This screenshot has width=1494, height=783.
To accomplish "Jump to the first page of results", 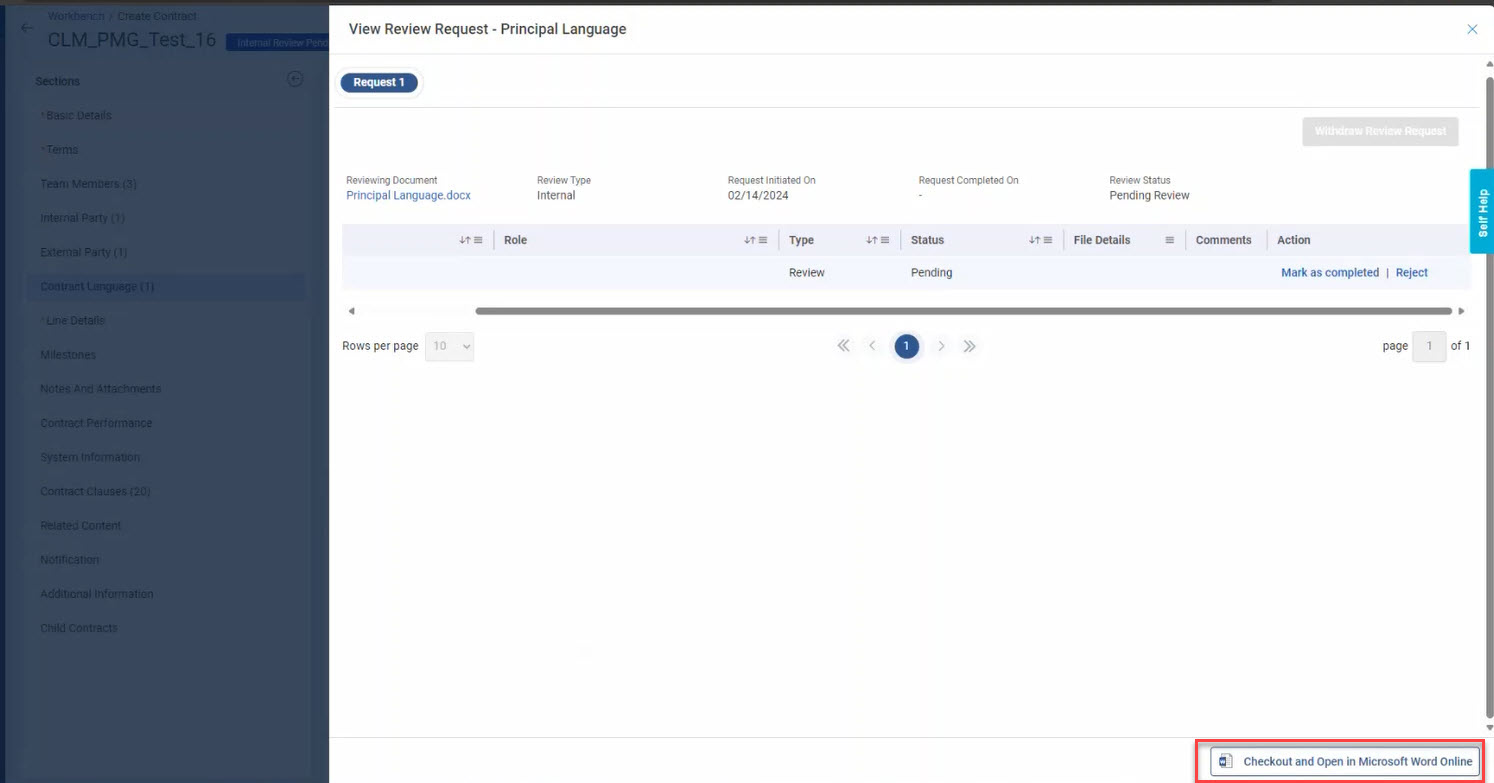I will 843,346.
